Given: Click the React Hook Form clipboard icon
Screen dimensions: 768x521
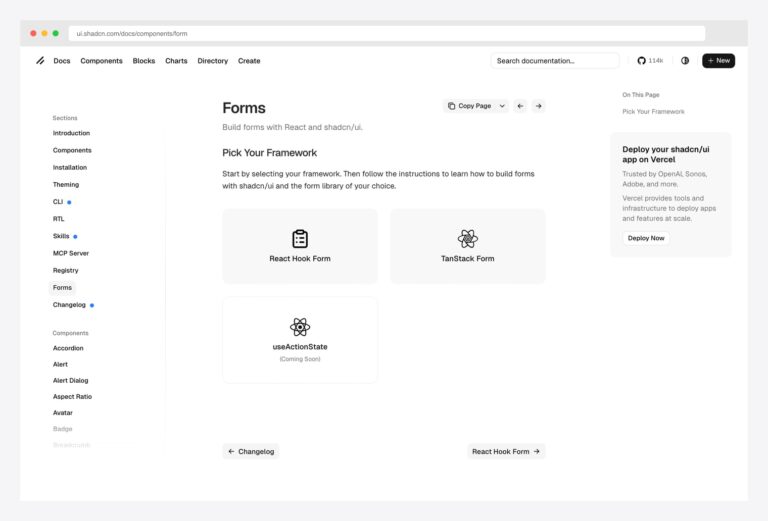Looking at the screenshot, I should coord(300,239).
